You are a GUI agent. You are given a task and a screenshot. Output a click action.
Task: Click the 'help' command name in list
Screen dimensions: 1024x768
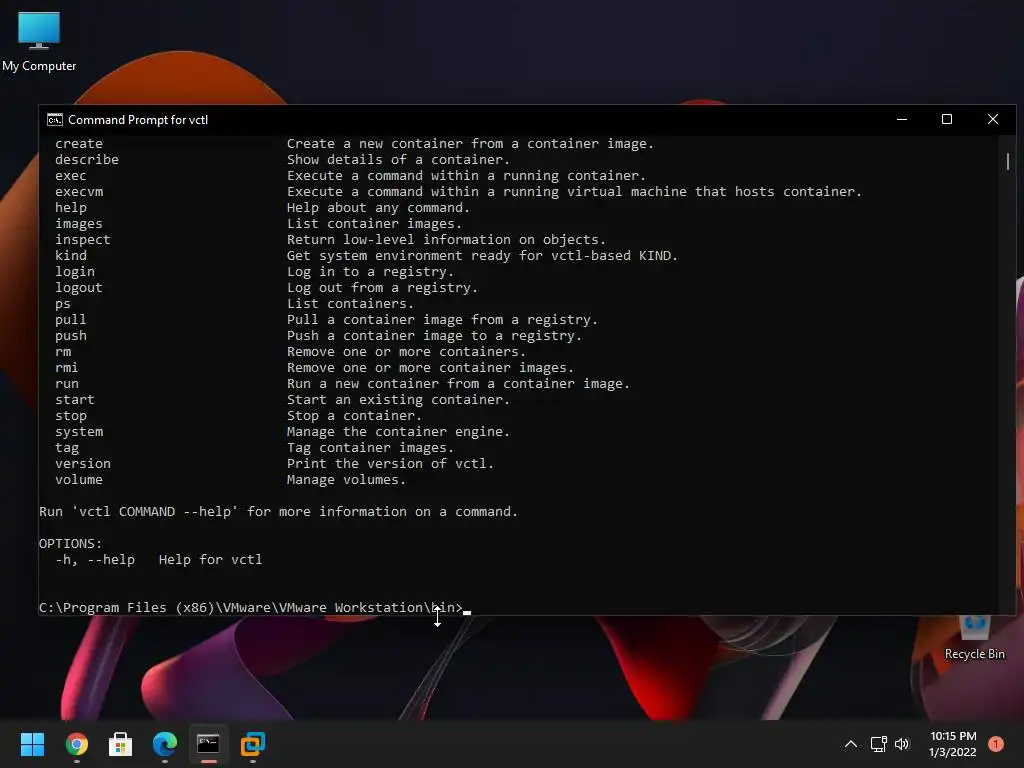[71, 208]
